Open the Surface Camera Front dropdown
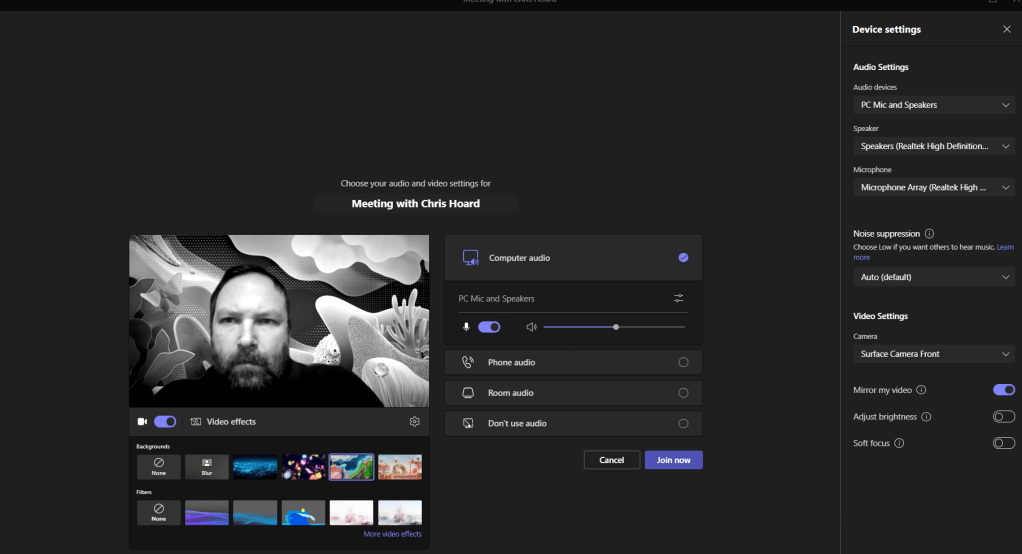Screen dimensions: 1022x554 pyautogui.click(x=933, y=354)
